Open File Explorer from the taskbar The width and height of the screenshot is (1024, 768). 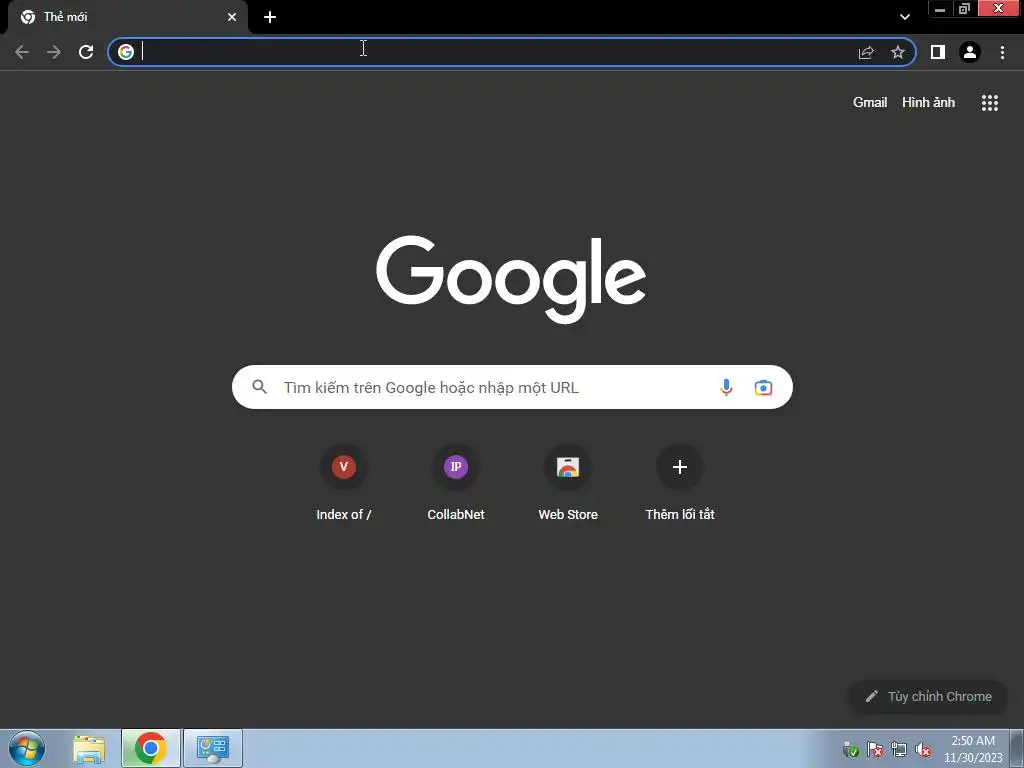[89, 749]
